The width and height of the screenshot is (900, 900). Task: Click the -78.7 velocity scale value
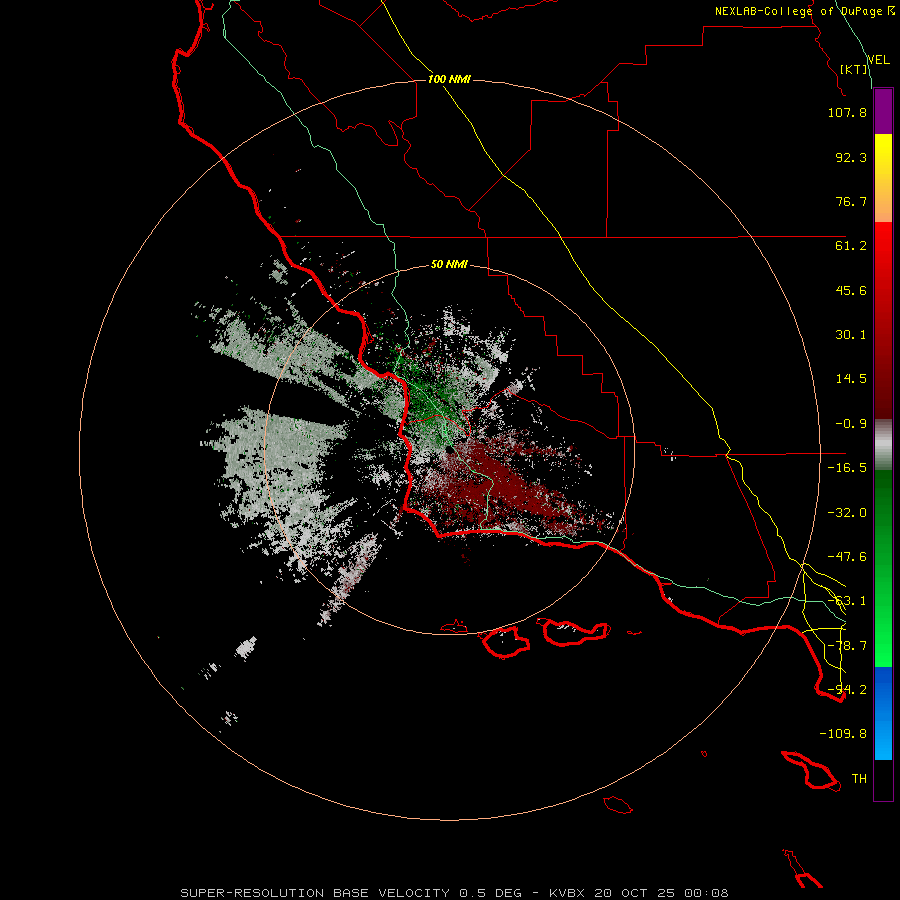pos(847,646)
